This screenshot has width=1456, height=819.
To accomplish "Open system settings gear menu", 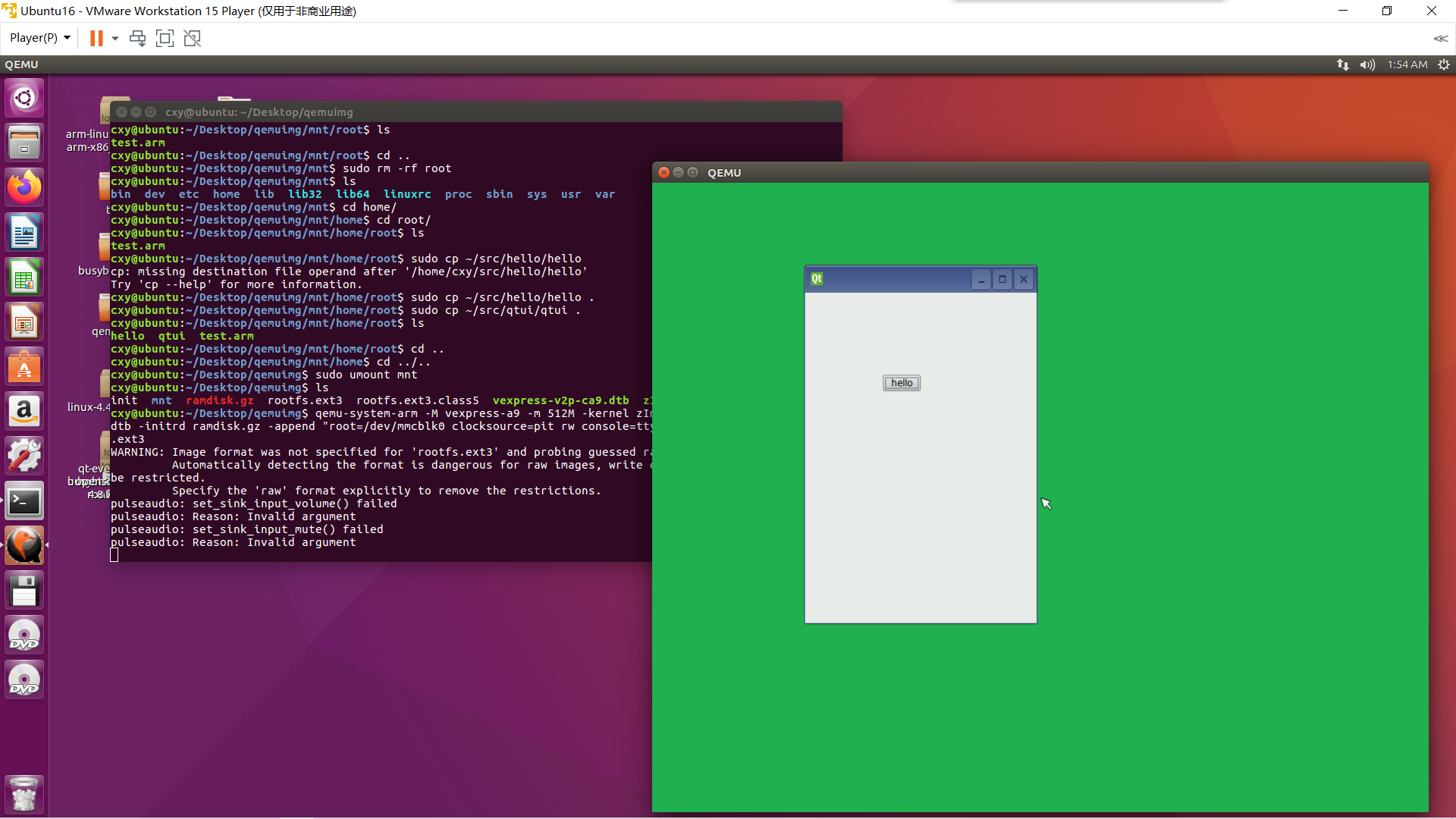I will [1444, 64].
